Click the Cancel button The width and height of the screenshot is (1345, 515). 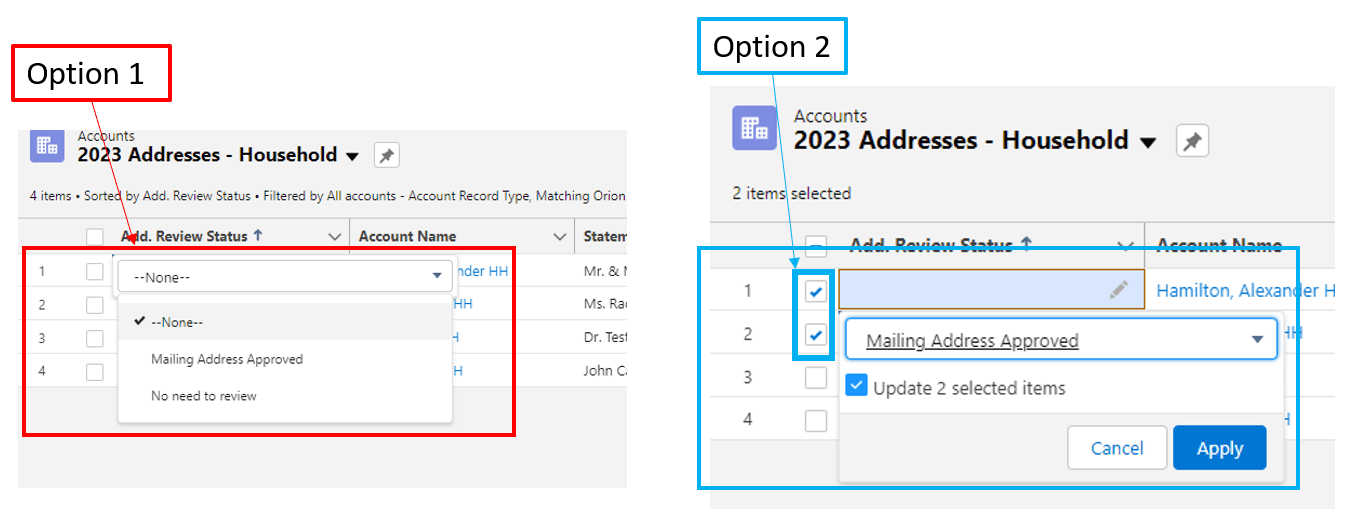(x=1117, y=448)
